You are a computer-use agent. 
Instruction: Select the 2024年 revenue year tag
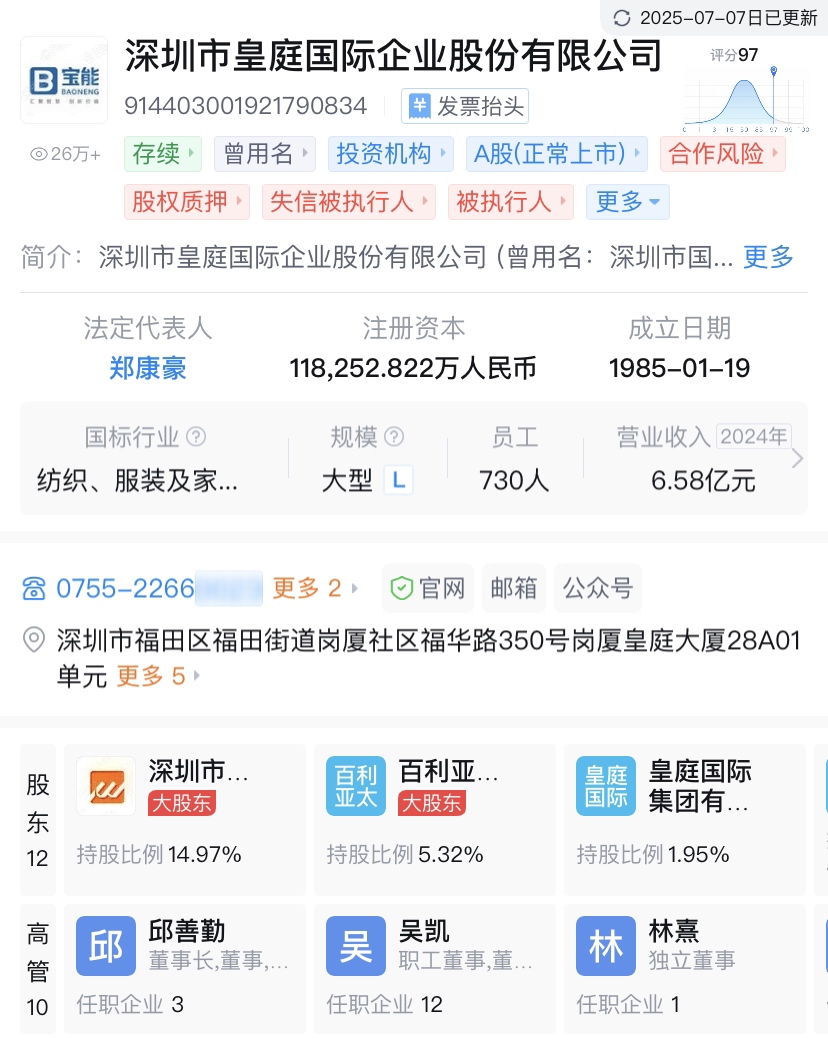point(754,436)
